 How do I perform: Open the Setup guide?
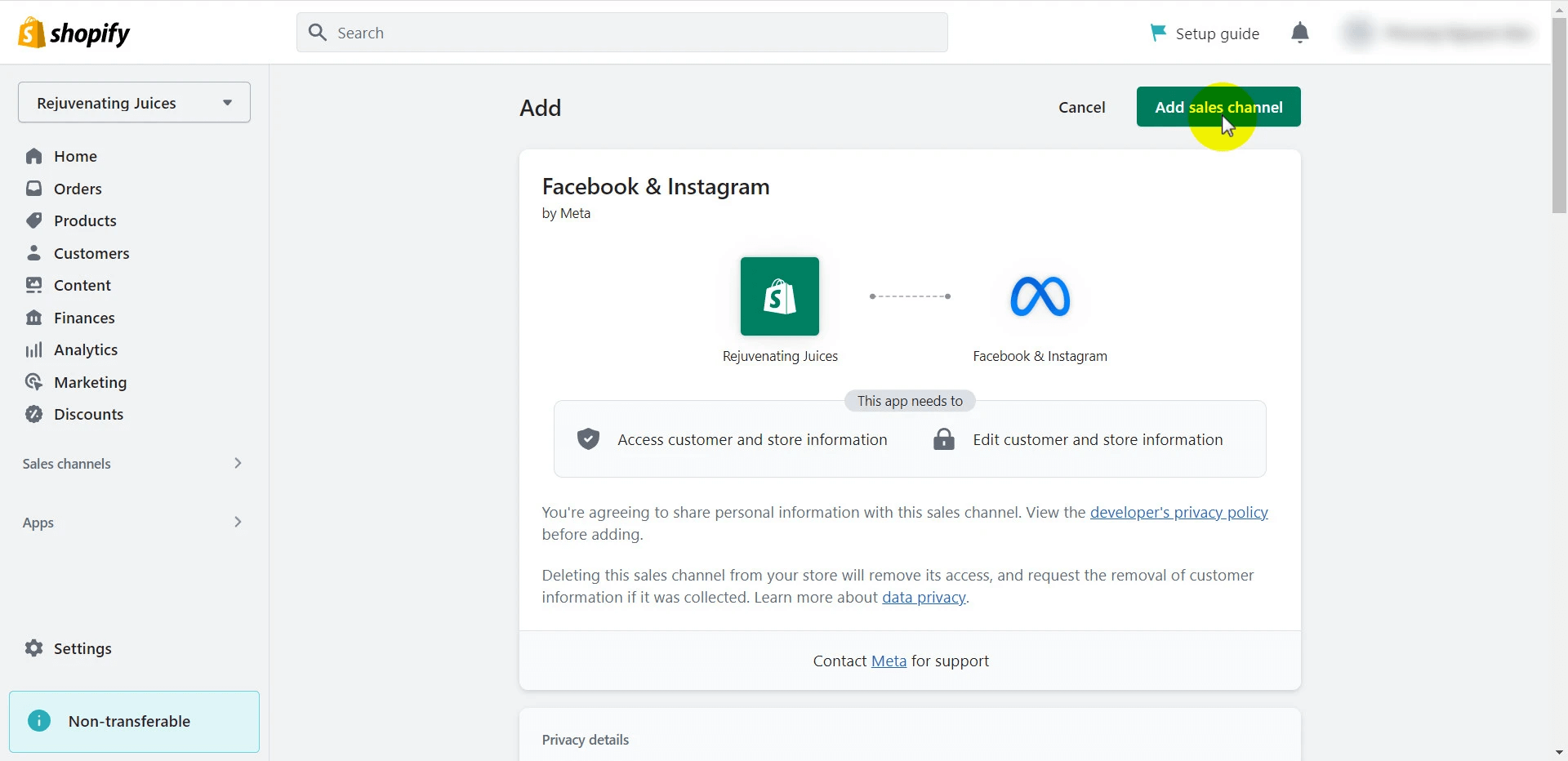coord(1216,33)
